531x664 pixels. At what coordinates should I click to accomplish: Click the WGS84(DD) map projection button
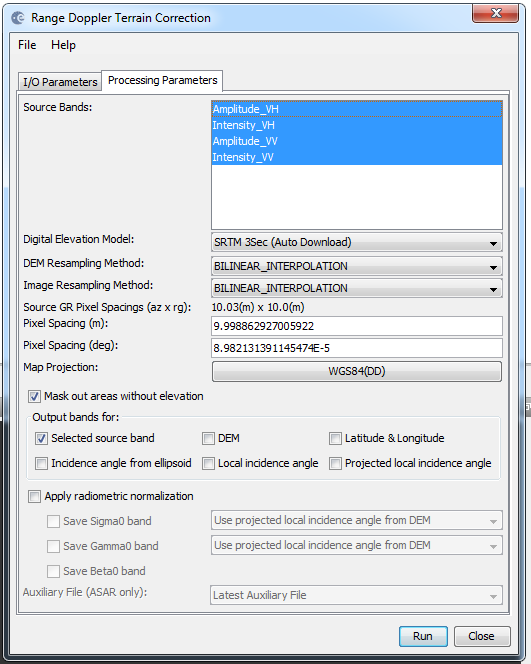pyautogui.click(x=357, y=371)
